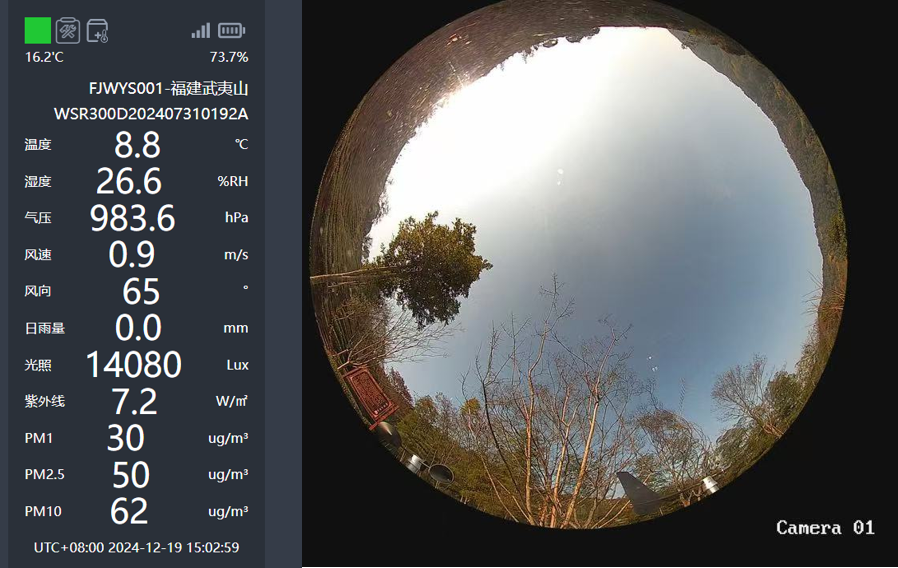Click the signal strength bars icon
Screen dimensions: 898x568
(x=200, y=30)
